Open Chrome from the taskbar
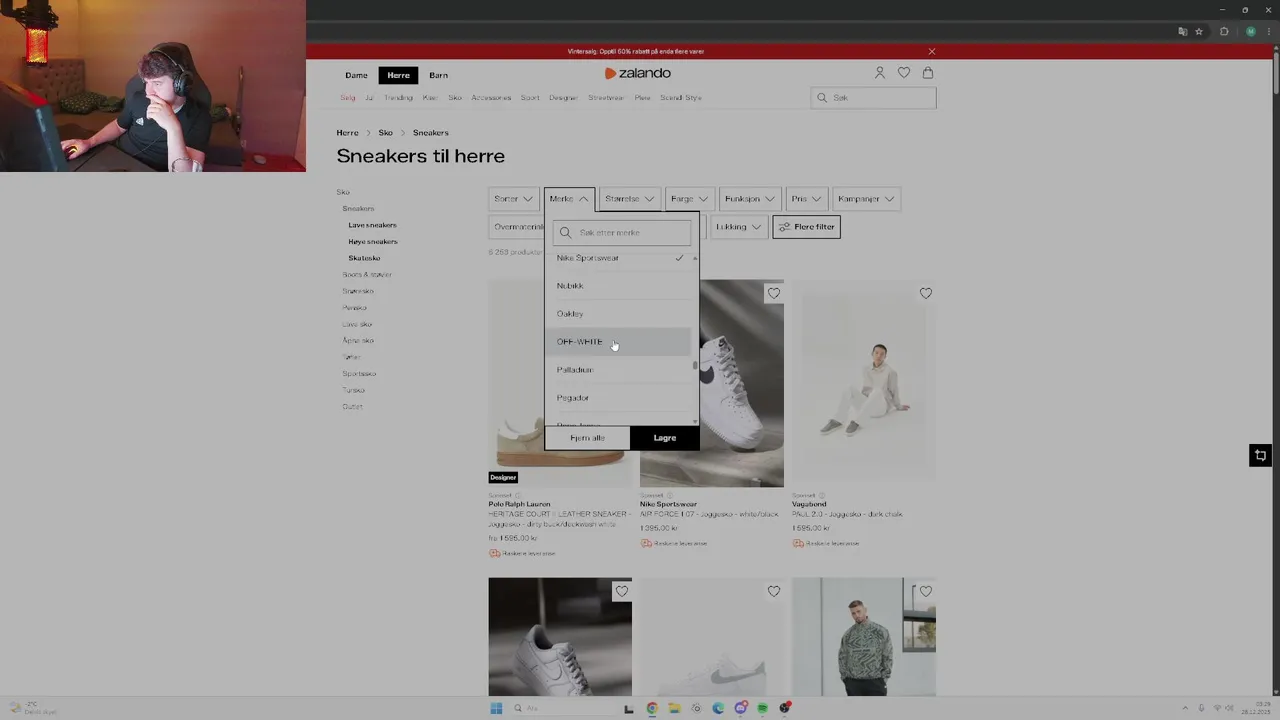1280x720 pixels. pos(652,709)
